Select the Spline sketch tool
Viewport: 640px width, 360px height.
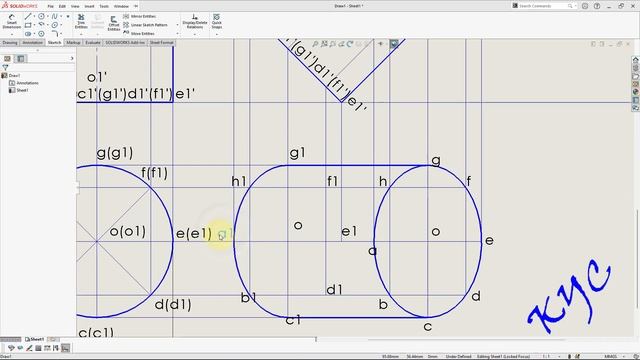click(54, 17)
